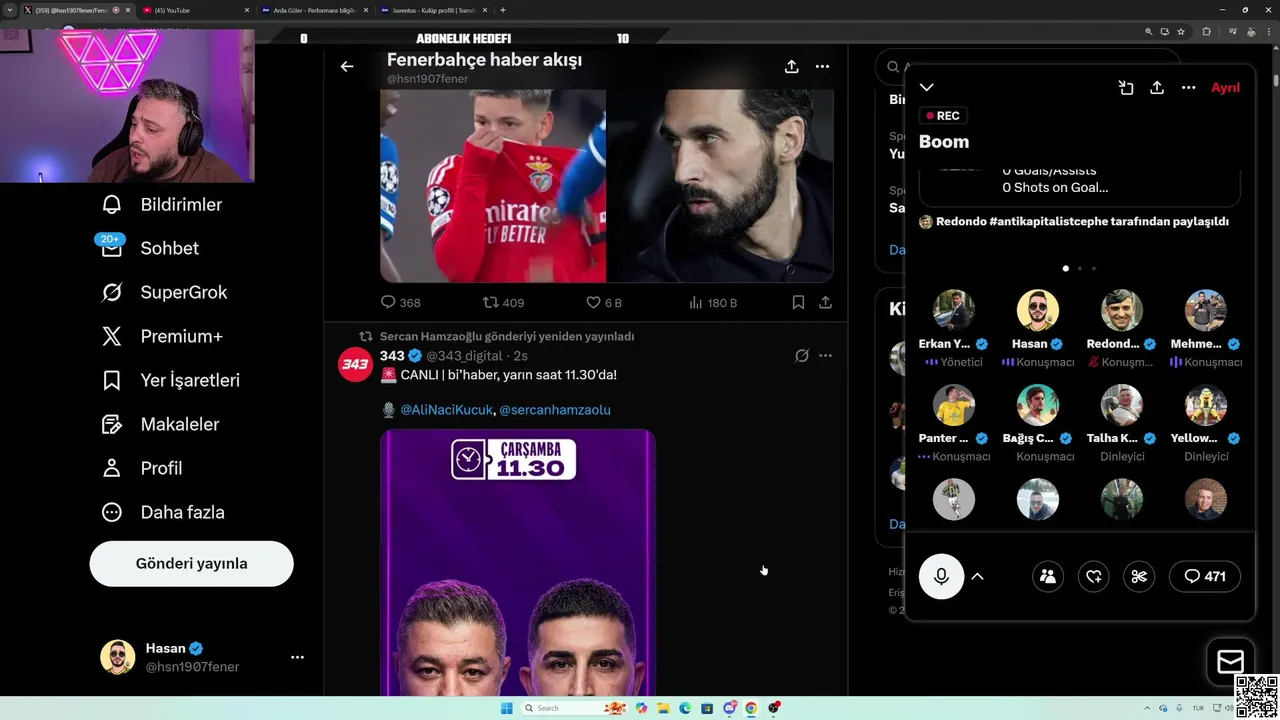Select speaker Panter ... avatar
1280x720 pixels.
[x=954, y=405]
